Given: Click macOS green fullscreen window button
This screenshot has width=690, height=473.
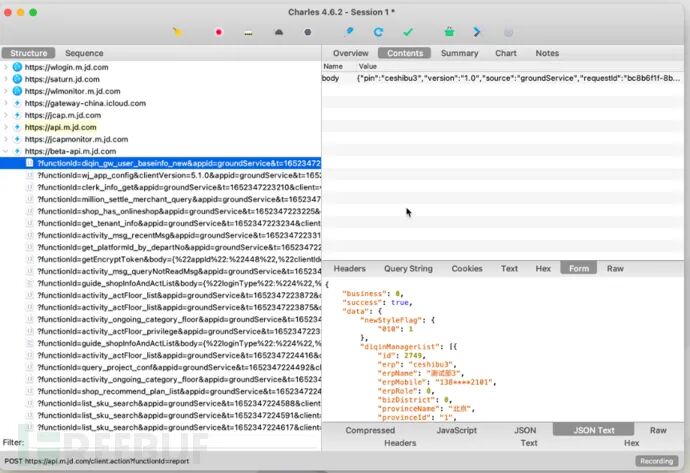Looking at the screenshot, I should click(x=33, y=12).
